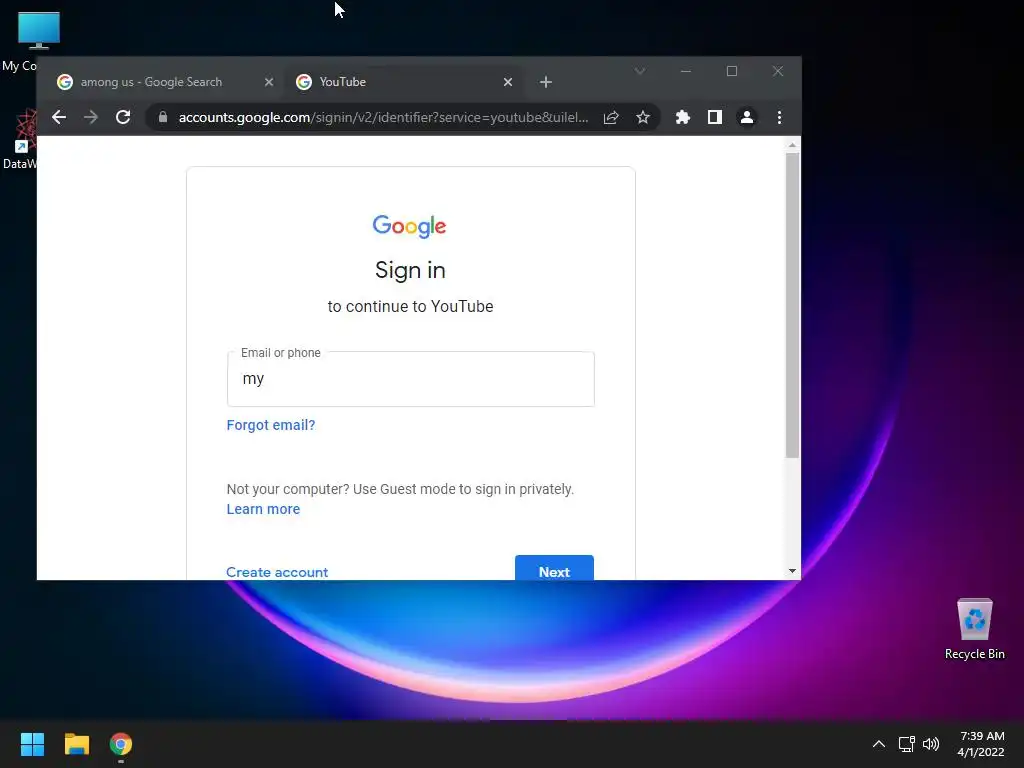Share this page using the share icon
The height and width of the screenshot is (768, 1024).
(611, 118)
